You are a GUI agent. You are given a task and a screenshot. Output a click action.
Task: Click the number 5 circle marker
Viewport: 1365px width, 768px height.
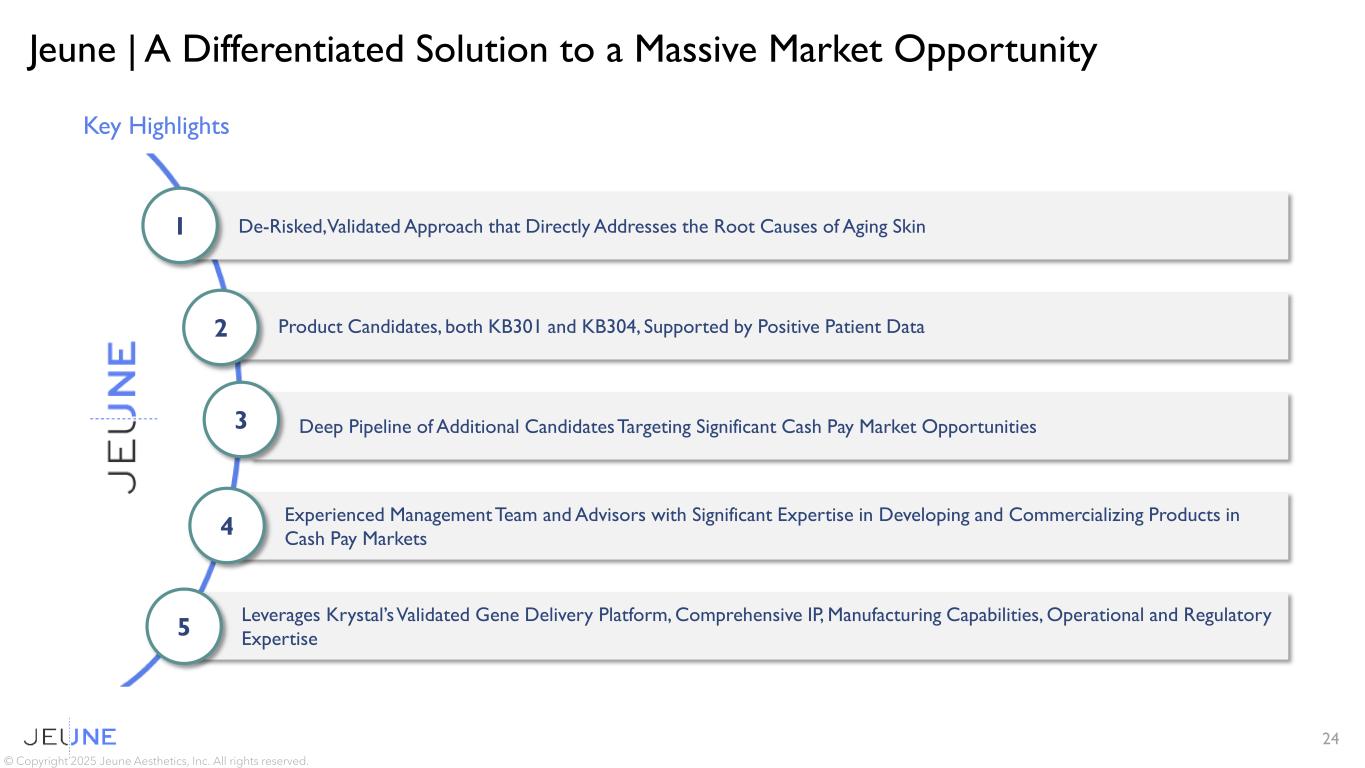coord(184,627)
